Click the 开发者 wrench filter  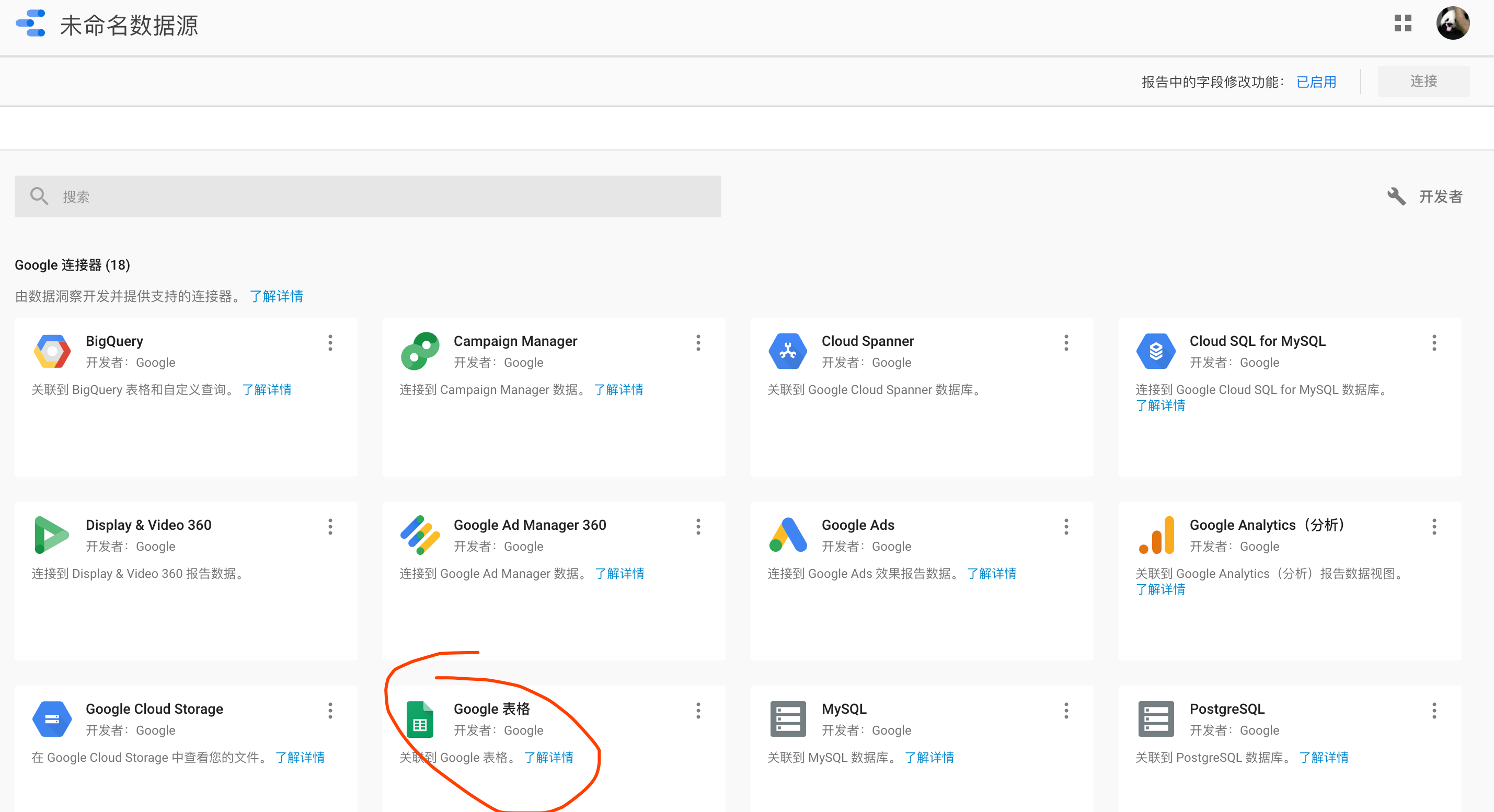(1424, 196)
